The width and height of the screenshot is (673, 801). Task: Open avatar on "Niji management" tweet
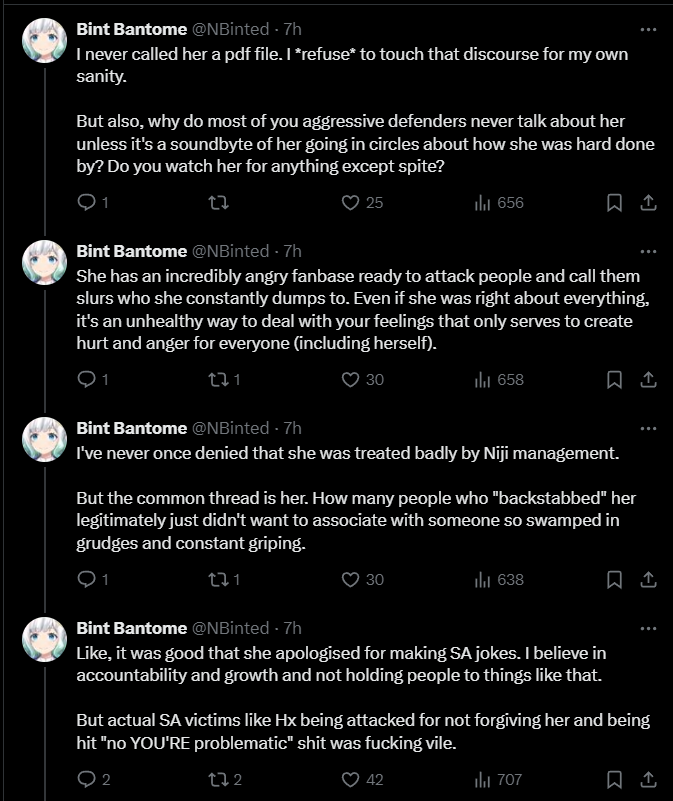[x=44, y=439]
